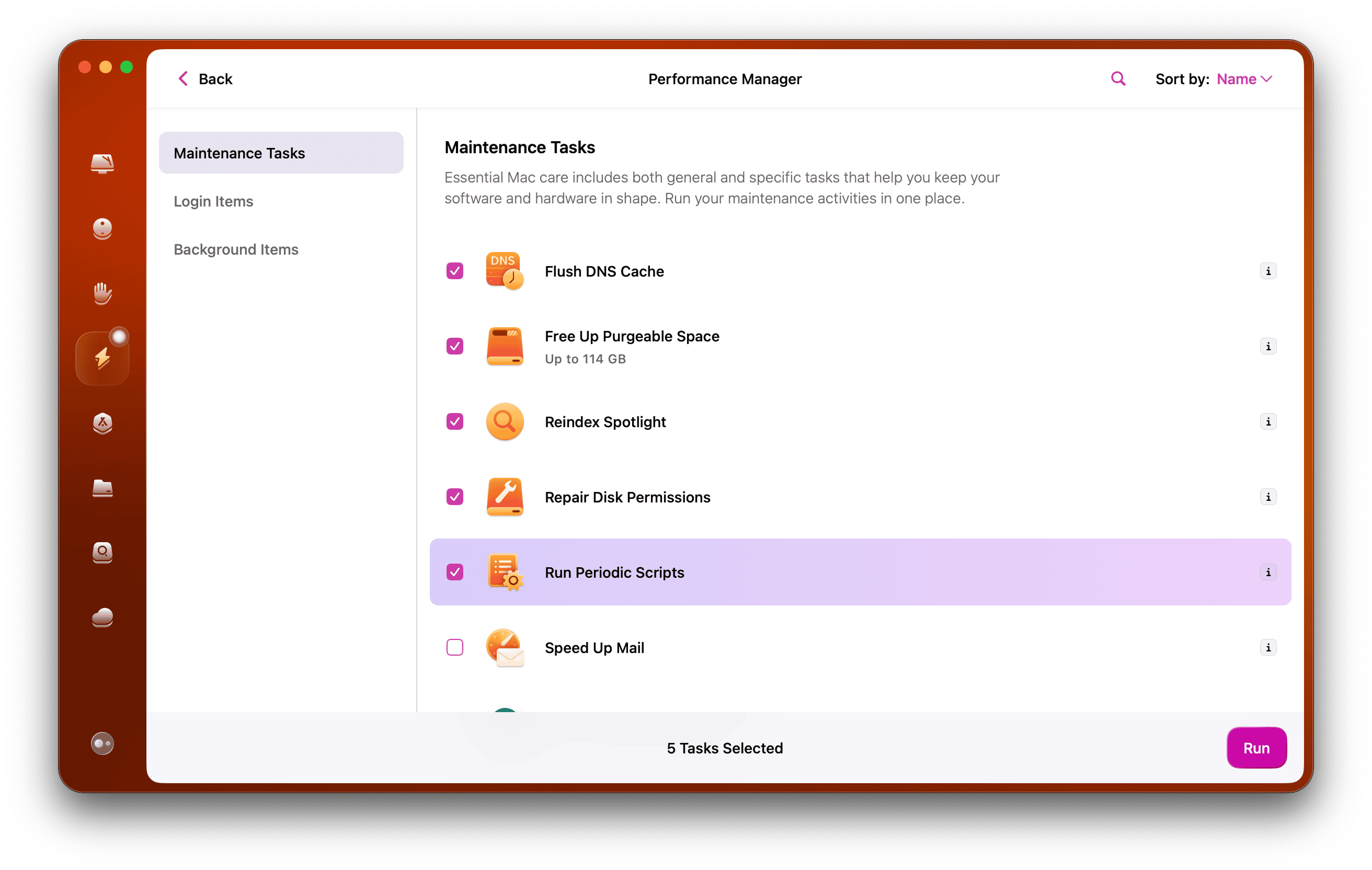Uncheck the Flush DNS Cache task

pos(454,271)
